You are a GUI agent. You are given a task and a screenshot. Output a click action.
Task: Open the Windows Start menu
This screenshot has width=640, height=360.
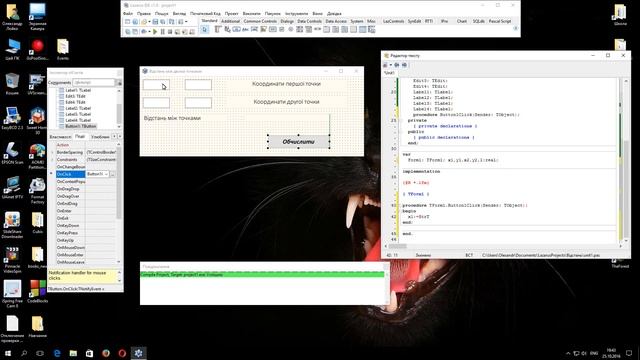[x=8, y=353]
